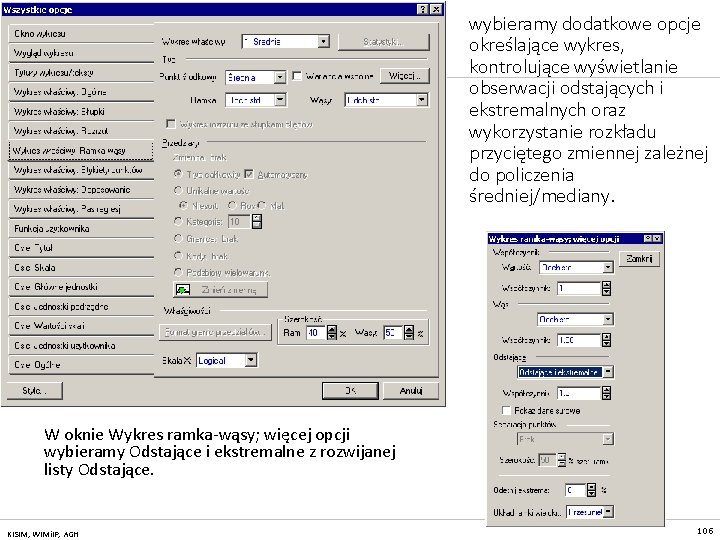Click the Wąsy width input field
Screen dimensions: 720x540
tap(394, 333)
